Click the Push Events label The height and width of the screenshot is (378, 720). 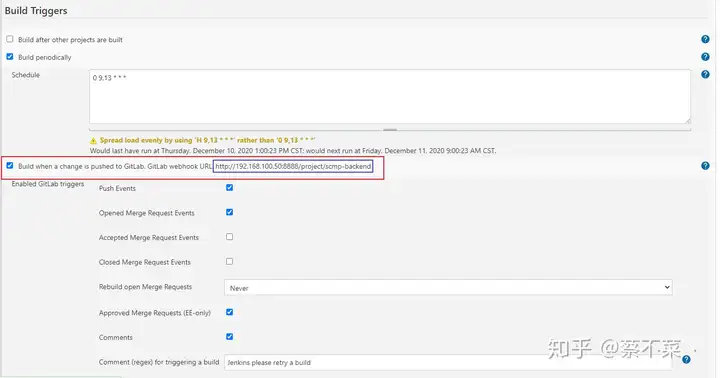117,188
